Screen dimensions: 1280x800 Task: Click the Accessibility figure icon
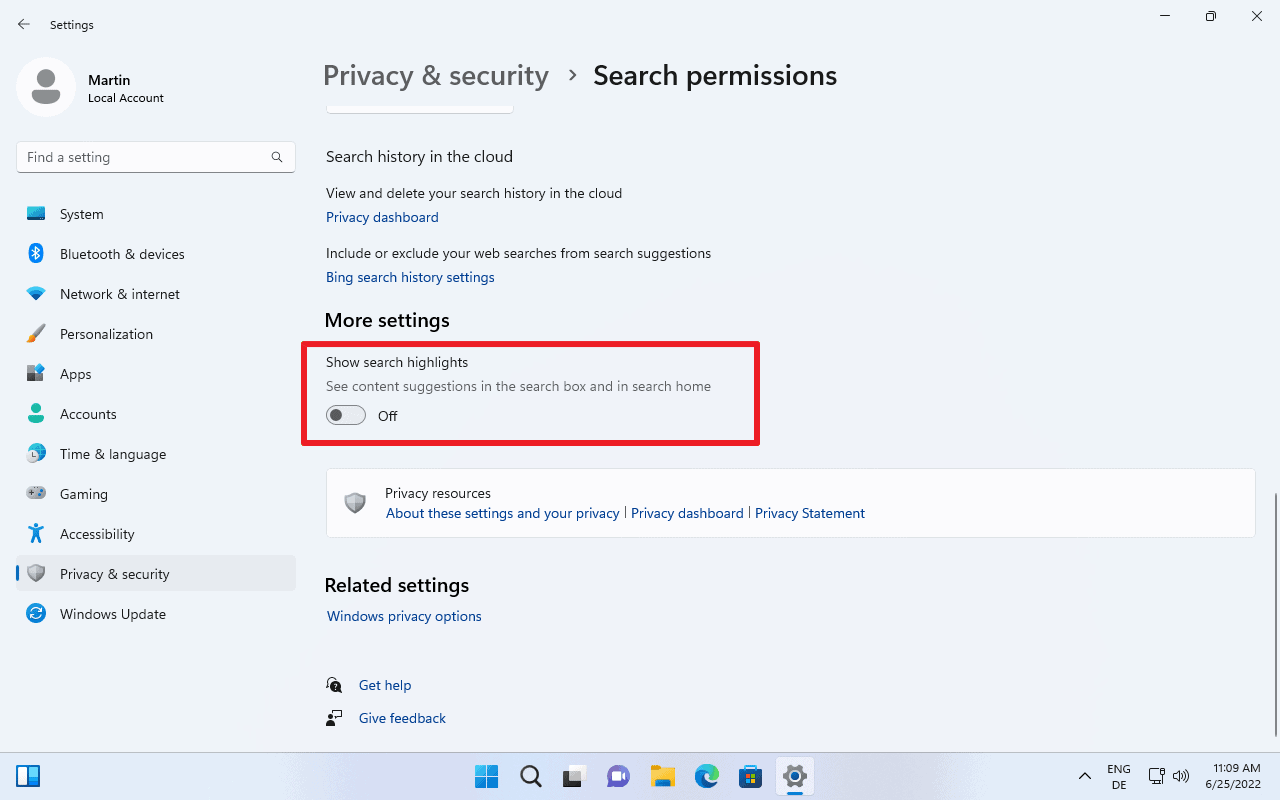pos(36,534)
